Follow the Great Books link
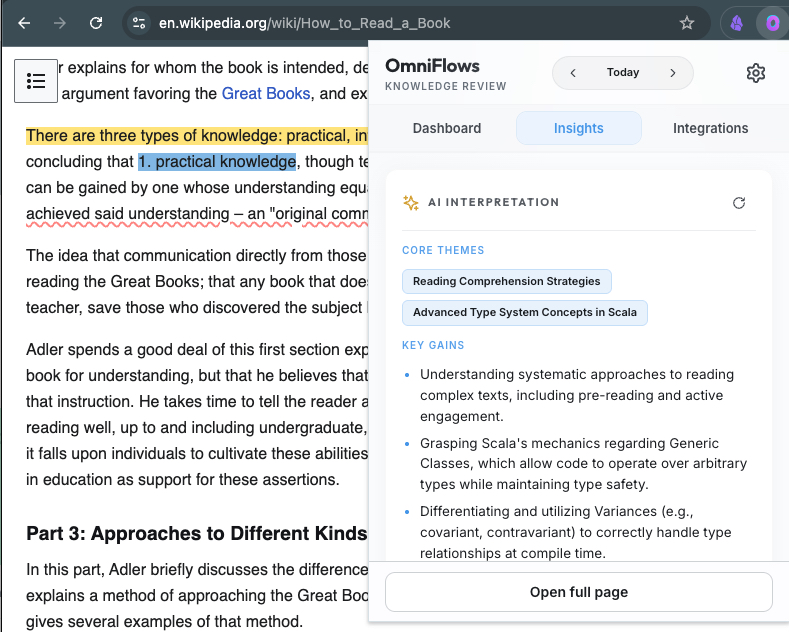 [x=266, y=94]
